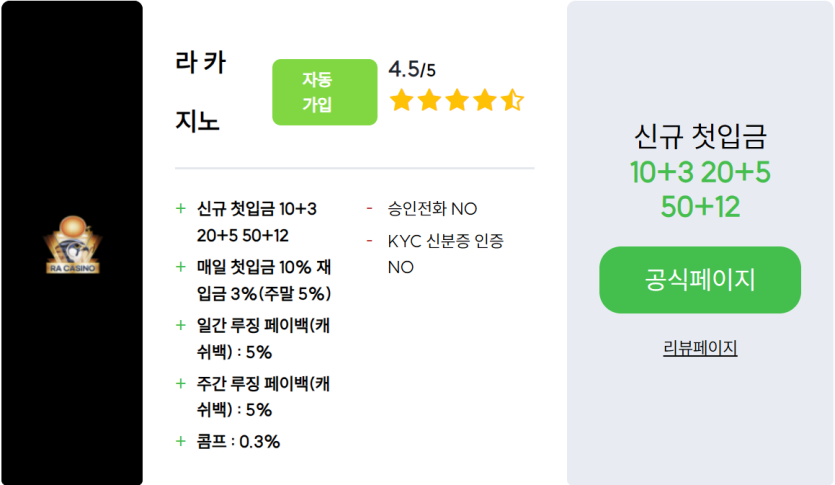The height and width of the screenshot is (485, 835).
Task: Click the second yellow rating star
Action: click(x=429, y=100)
